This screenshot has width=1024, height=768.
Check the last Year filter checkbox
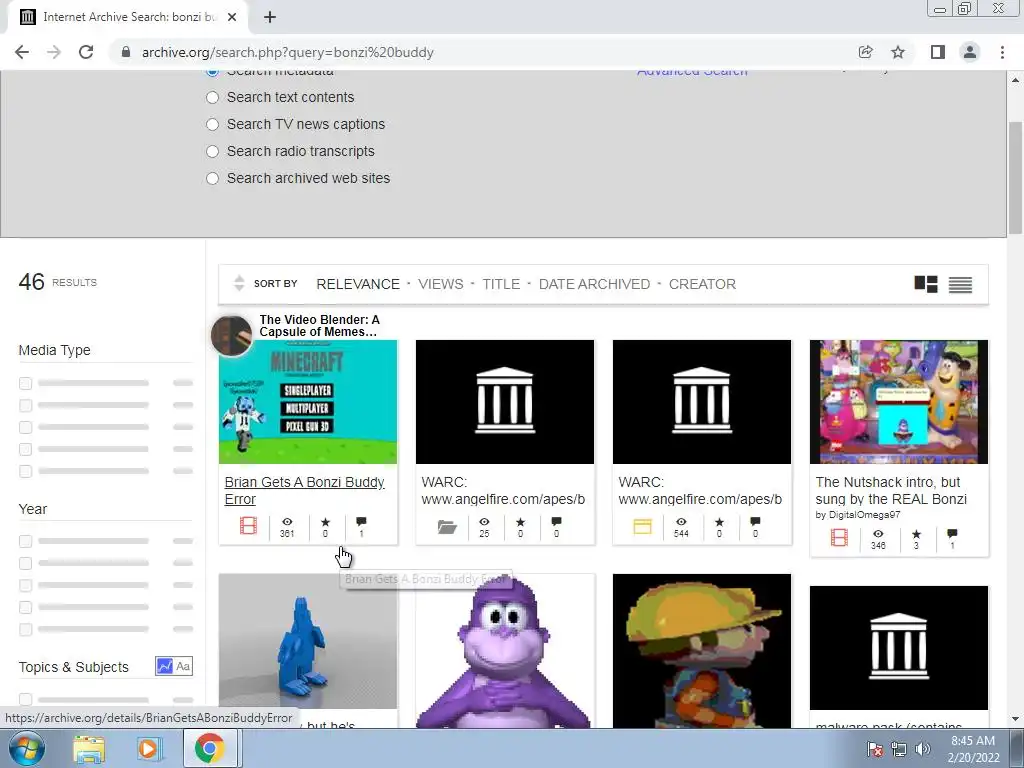pyautogui.click(x=25, y=630)
